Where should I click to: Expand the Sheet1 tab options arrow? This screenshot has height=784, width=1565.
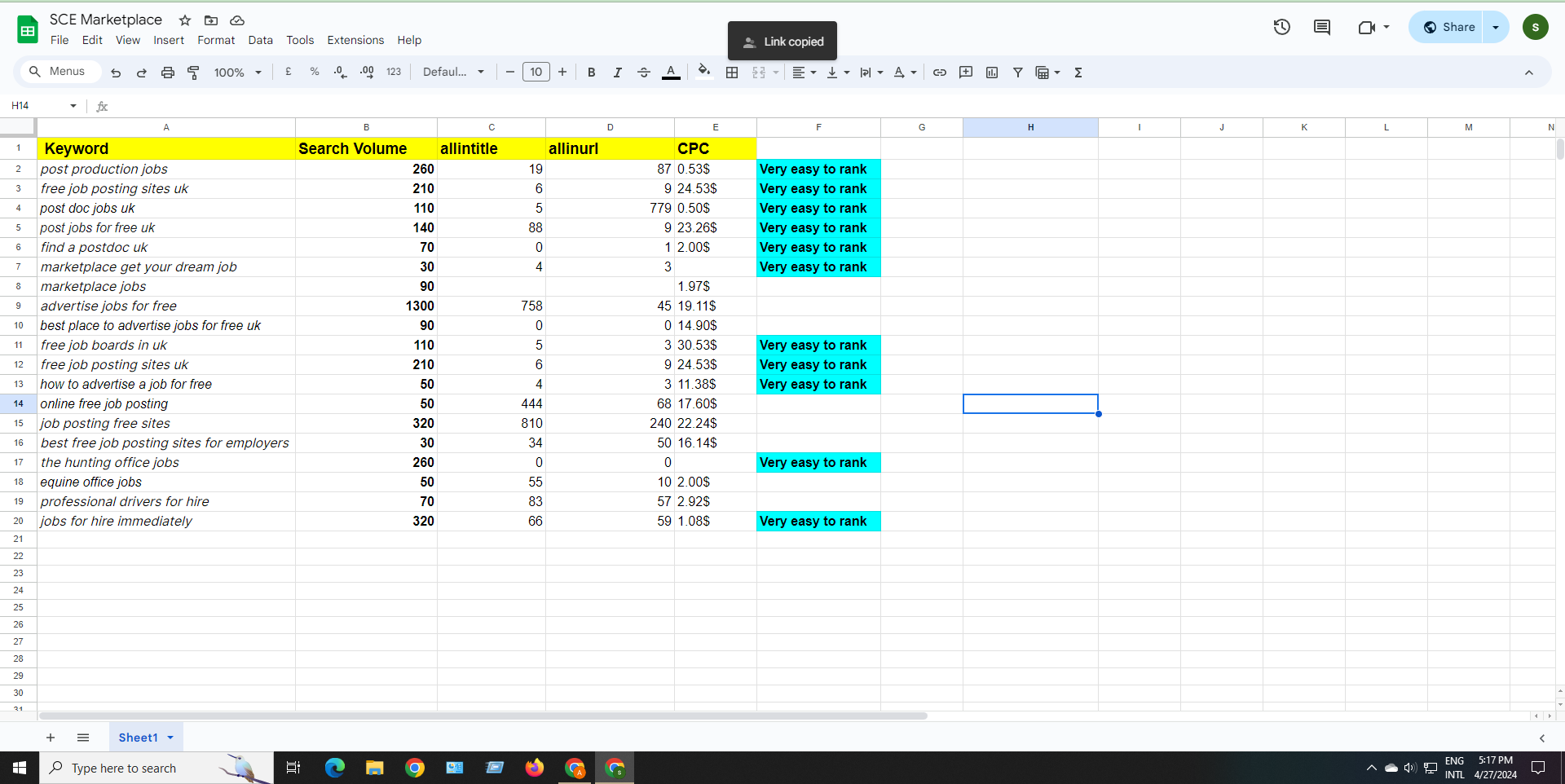point(170,738)
